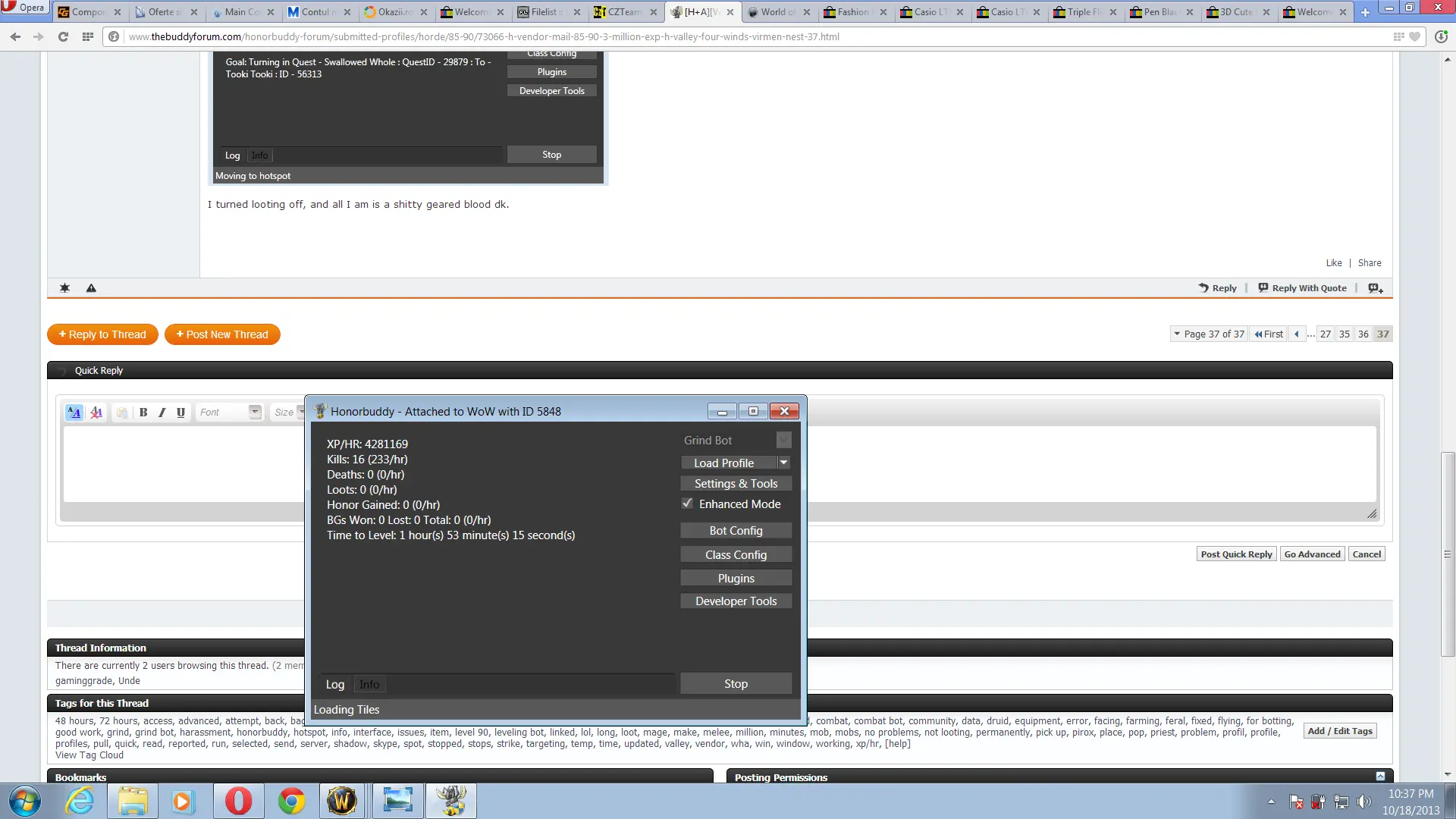1456x819 pixels.
Task: Stop the bot in Honorbuddy window
Action: (x=736, y=684)
